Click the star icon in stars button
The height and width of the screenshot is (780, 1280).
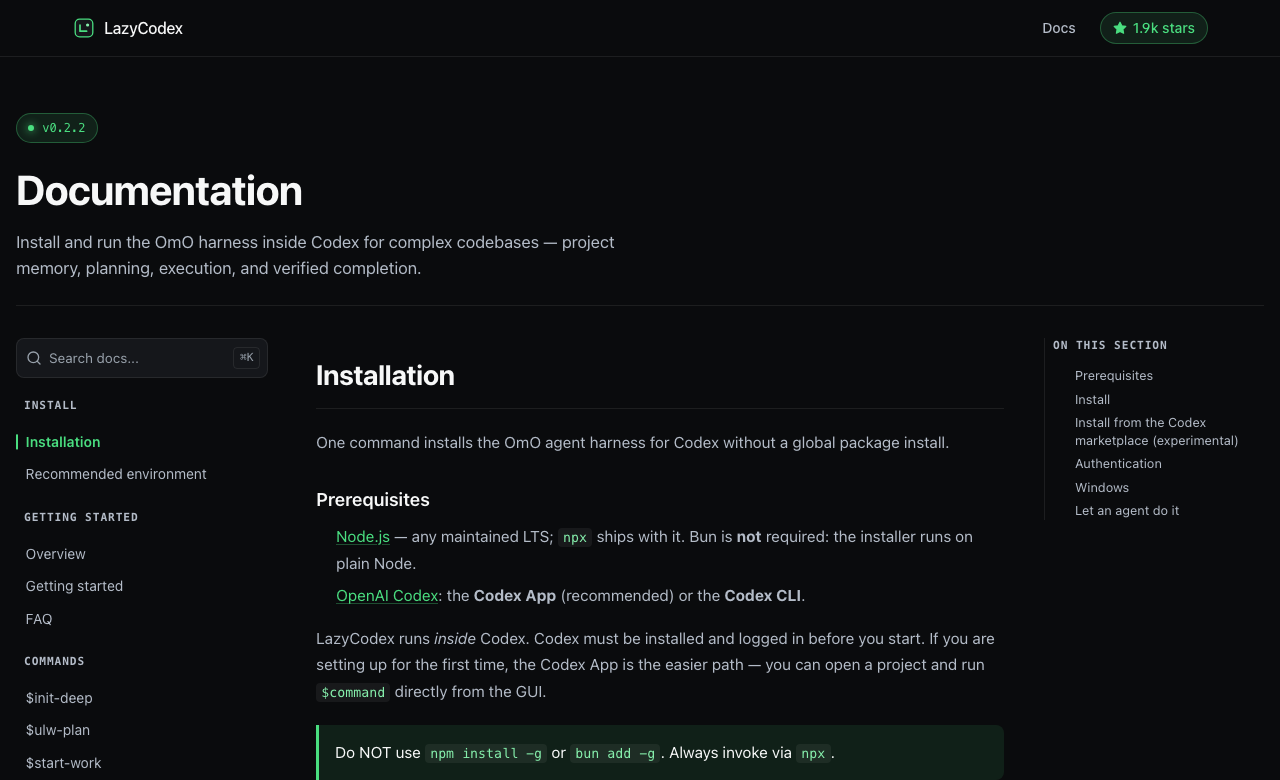point(1120,28)
